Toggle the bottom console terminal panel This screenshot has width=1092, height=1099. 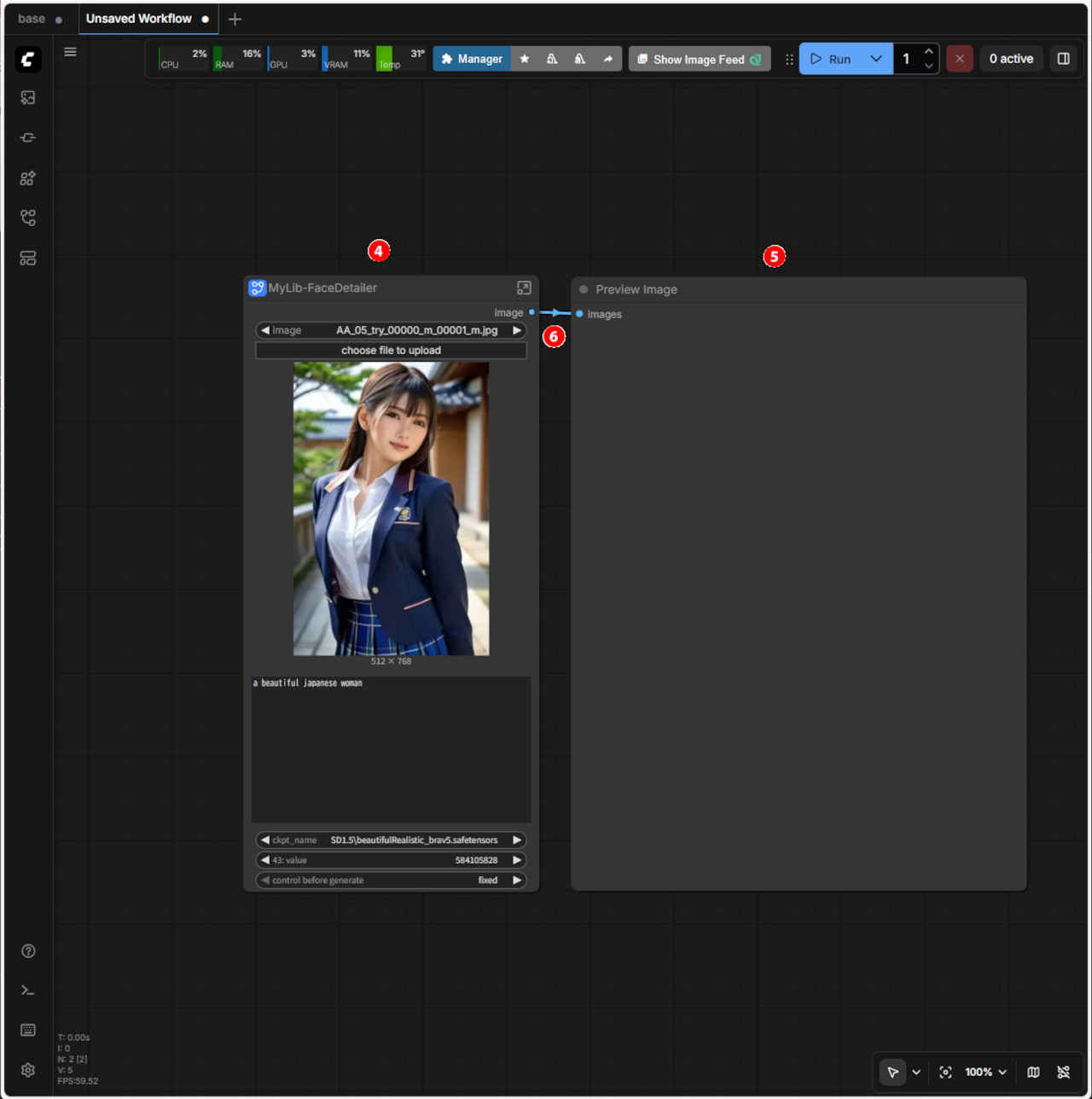[x=28, y=991]
